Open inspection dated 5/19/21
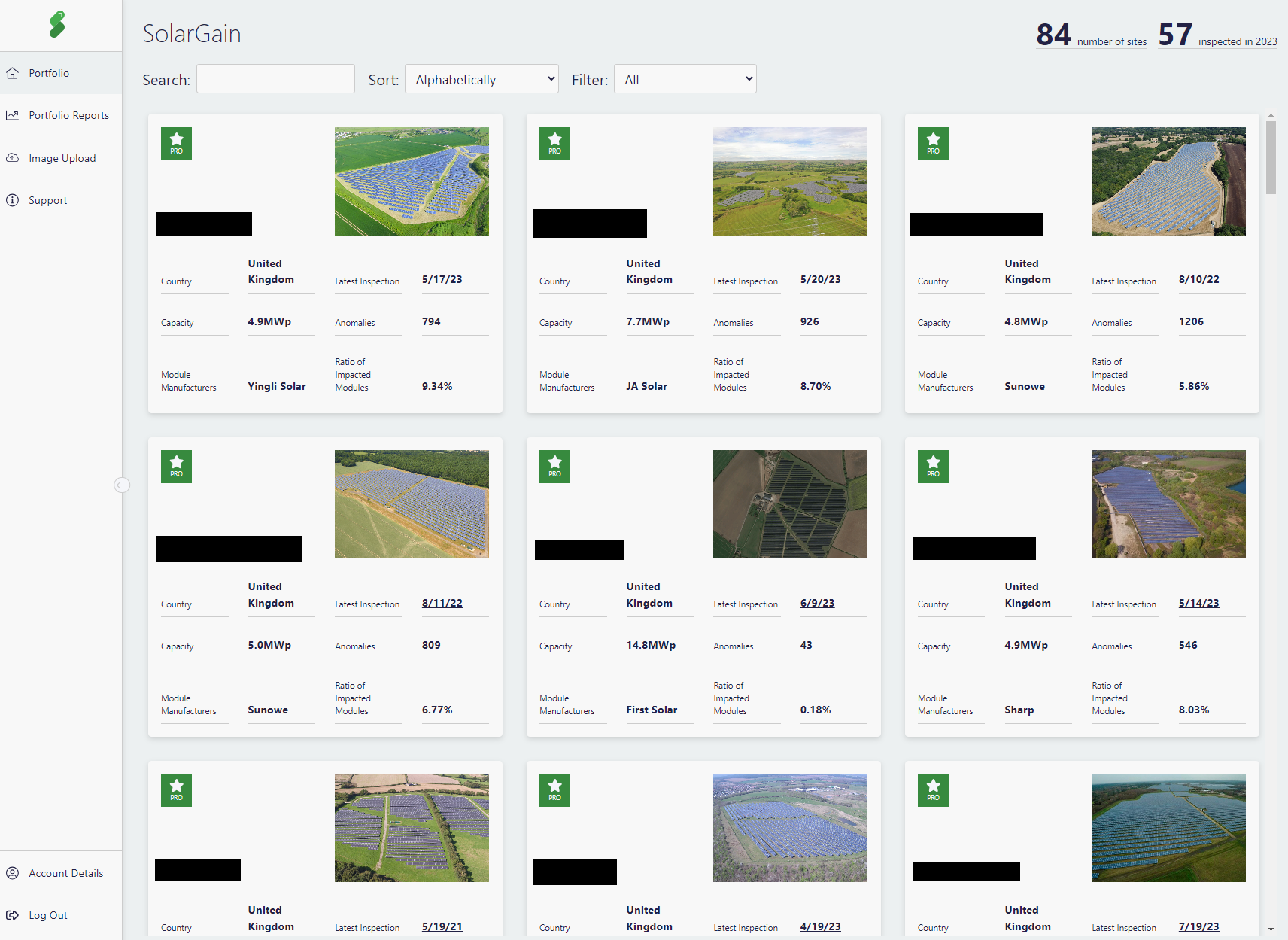Screen dimensions: 1288x940 click(442, 926)
